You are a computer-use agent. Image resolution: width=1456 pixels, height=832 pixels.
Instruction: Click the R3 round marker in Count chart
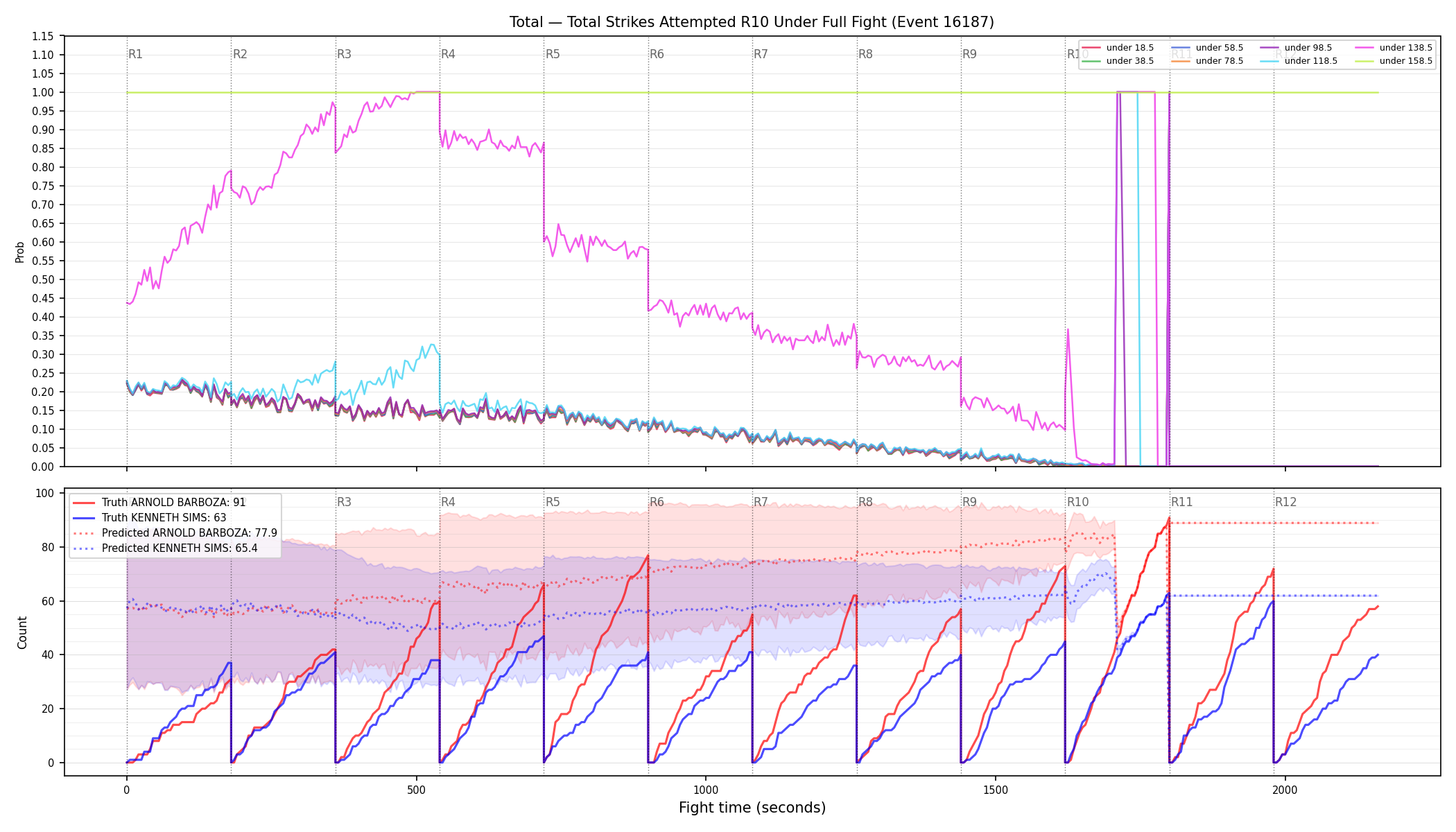point(344,502)
